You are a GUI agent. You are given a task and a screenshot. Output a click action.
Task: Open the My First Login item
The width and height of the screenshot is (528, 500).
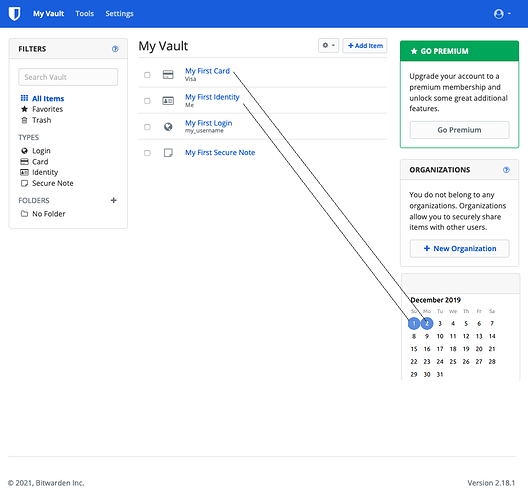point(208,123)
